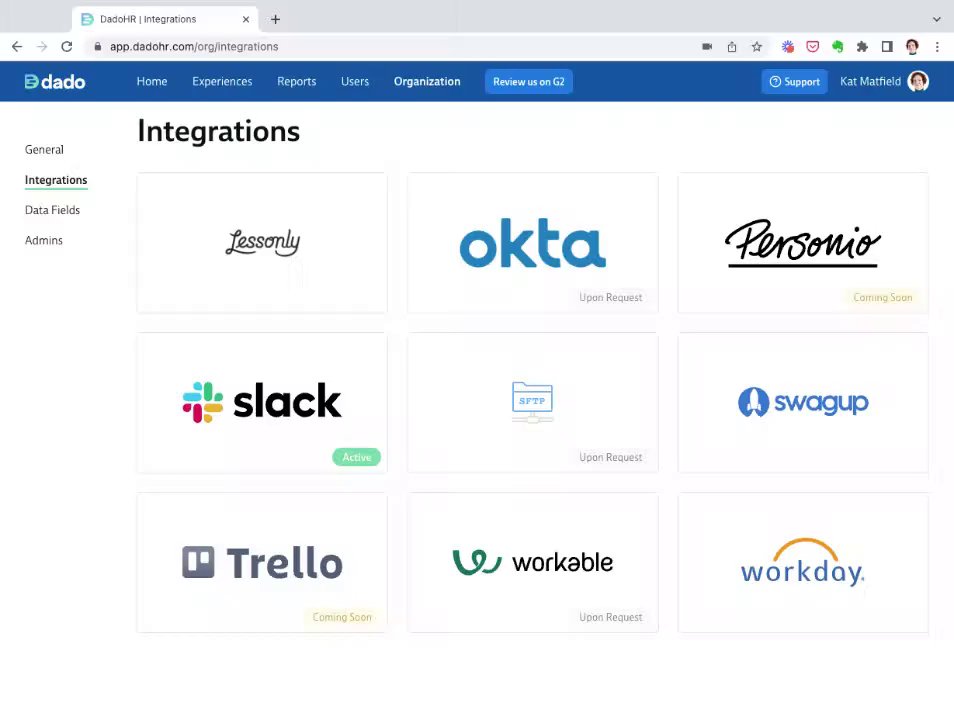
Task: Close the DadoHR Integrations tab
Action: point(246,19)
